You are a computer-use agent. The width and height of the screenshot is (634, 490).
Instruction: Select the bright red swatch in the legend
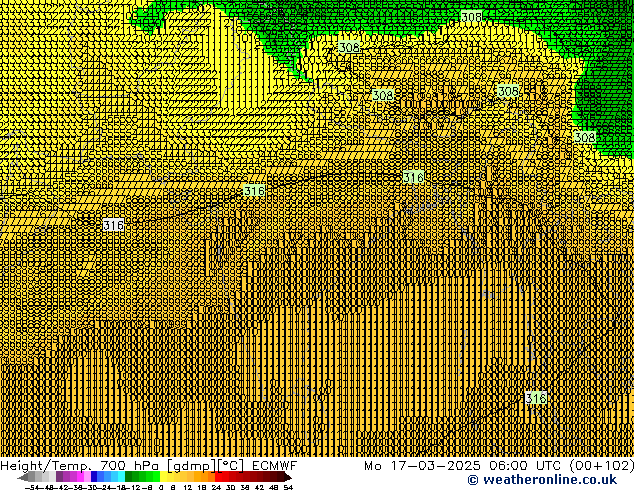[x=218, y=477]
